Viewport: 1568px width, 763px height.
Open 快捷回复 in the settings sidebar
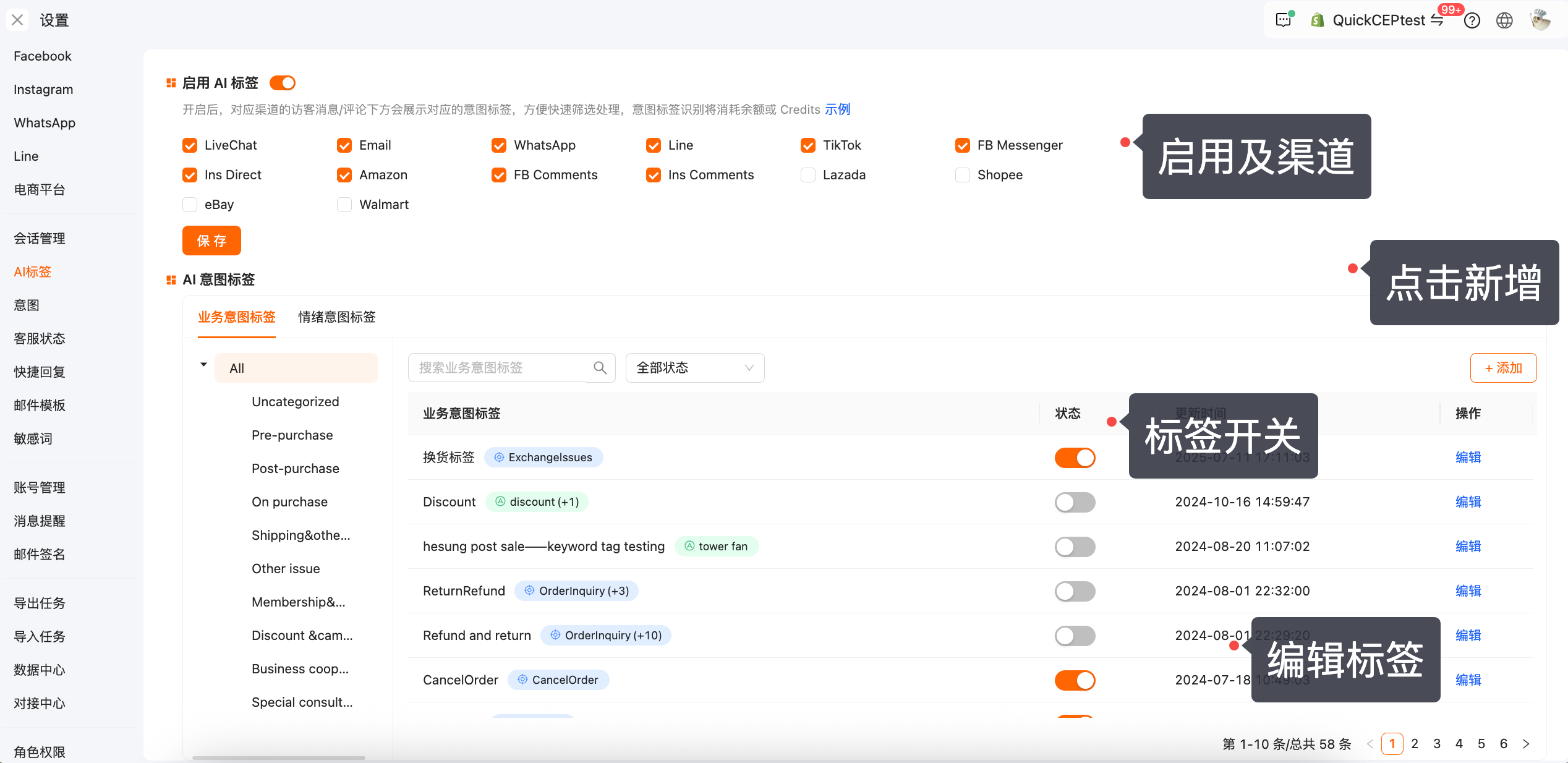pyautogui.click(x=40, y=372)
